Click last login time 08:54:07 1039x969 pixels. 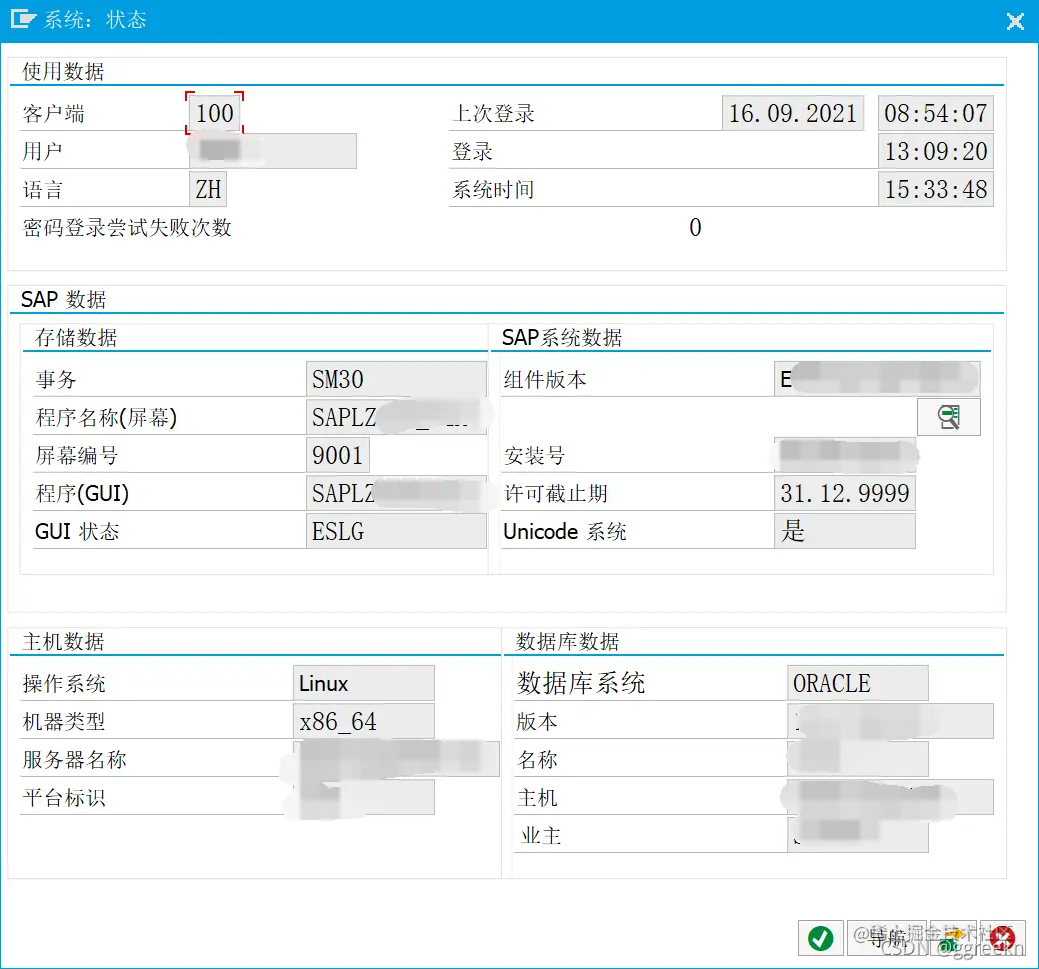(x=936, y=113)
